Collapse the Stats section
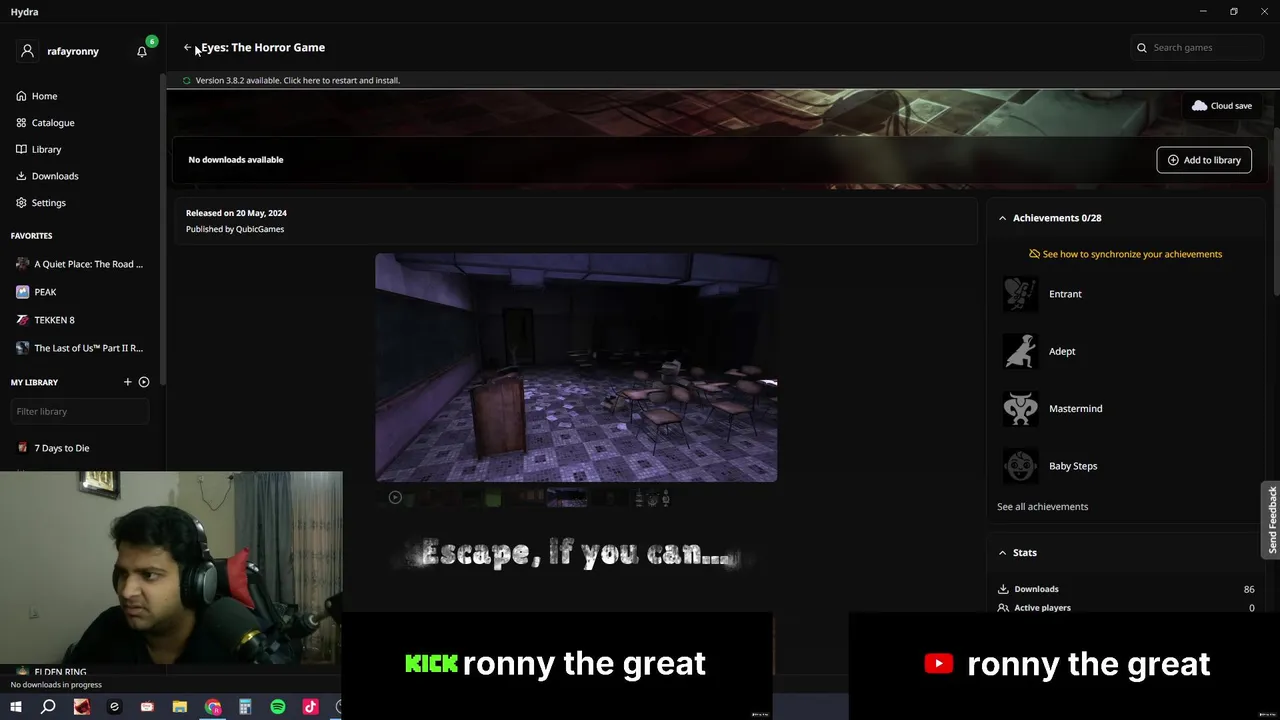Image resolution: width=1280 pixels, height=720 pixels. pos(1002,553)
